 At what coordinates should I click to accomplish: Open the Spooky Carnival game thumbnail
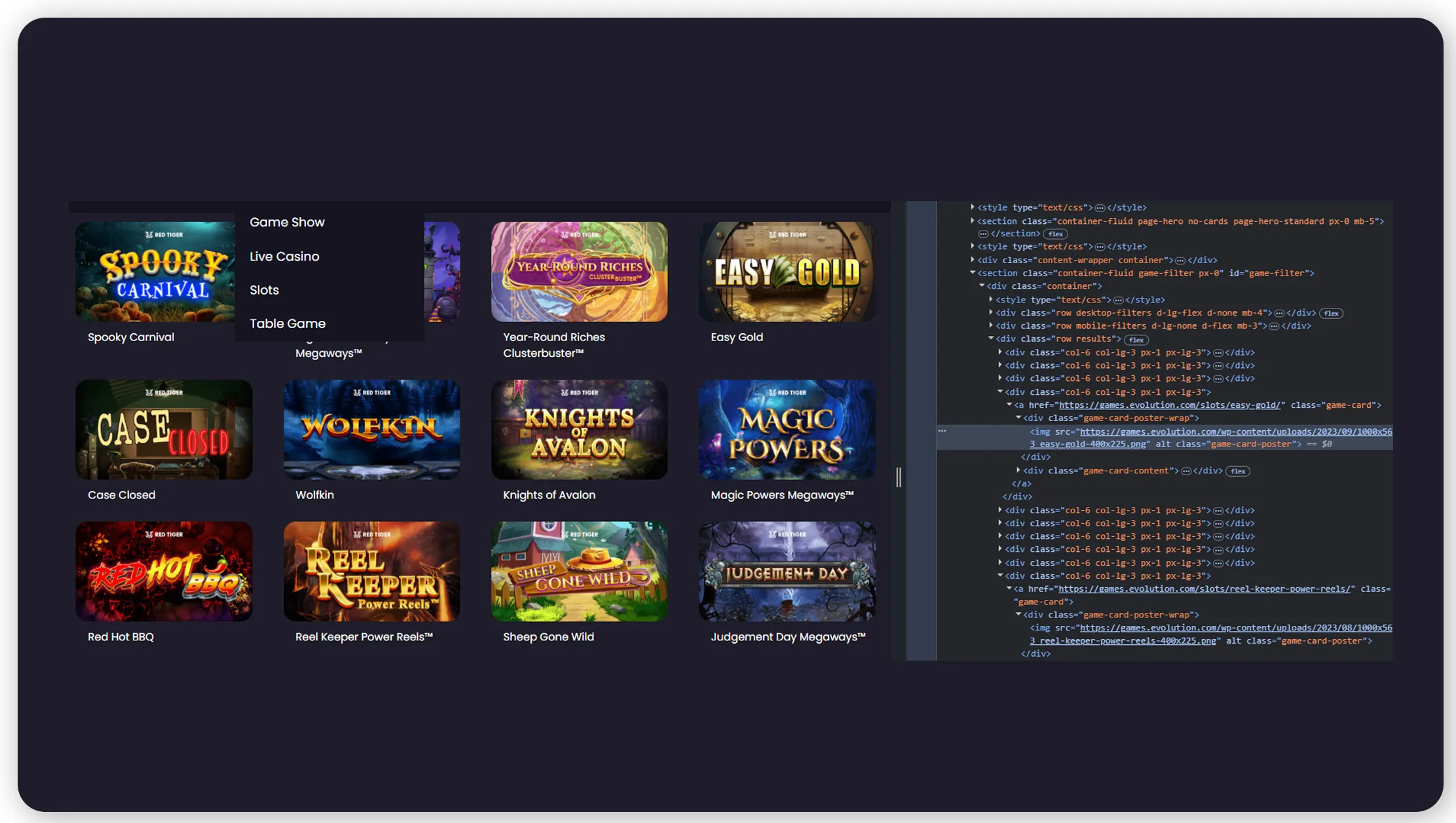(155, 271)
